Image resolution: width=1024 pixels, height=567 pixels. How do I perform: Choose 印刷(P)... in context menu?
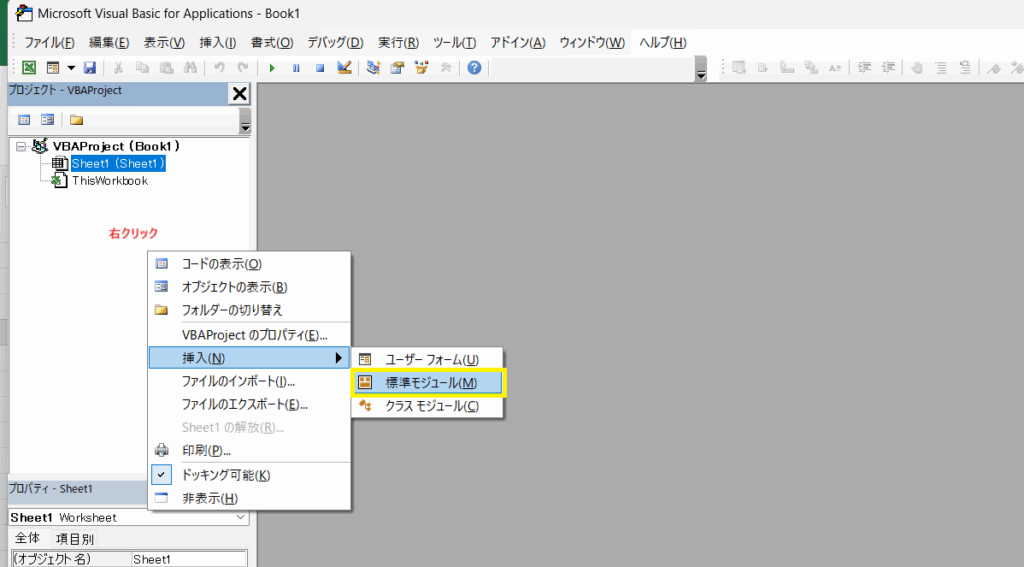[x=249, y=451]
